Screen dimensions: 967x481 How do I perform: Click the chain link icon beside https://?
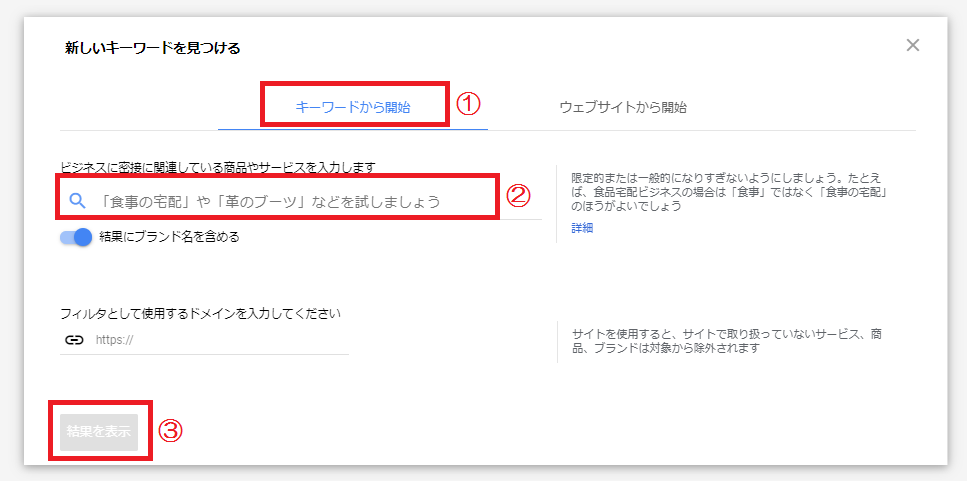tap(74, 340)
